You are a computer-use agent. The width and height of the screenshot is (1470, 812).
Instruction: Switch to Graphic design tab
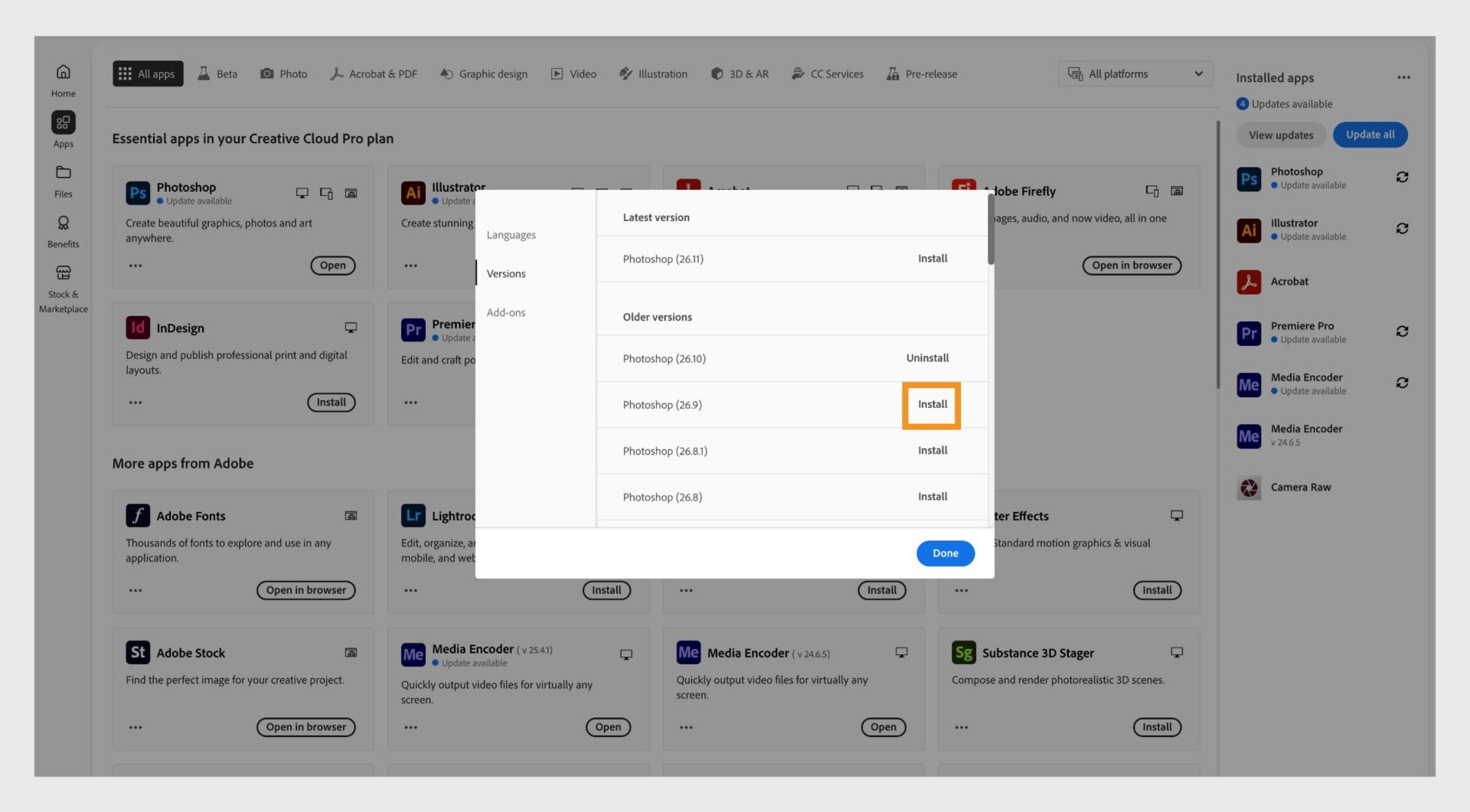[x=484, y=74]
